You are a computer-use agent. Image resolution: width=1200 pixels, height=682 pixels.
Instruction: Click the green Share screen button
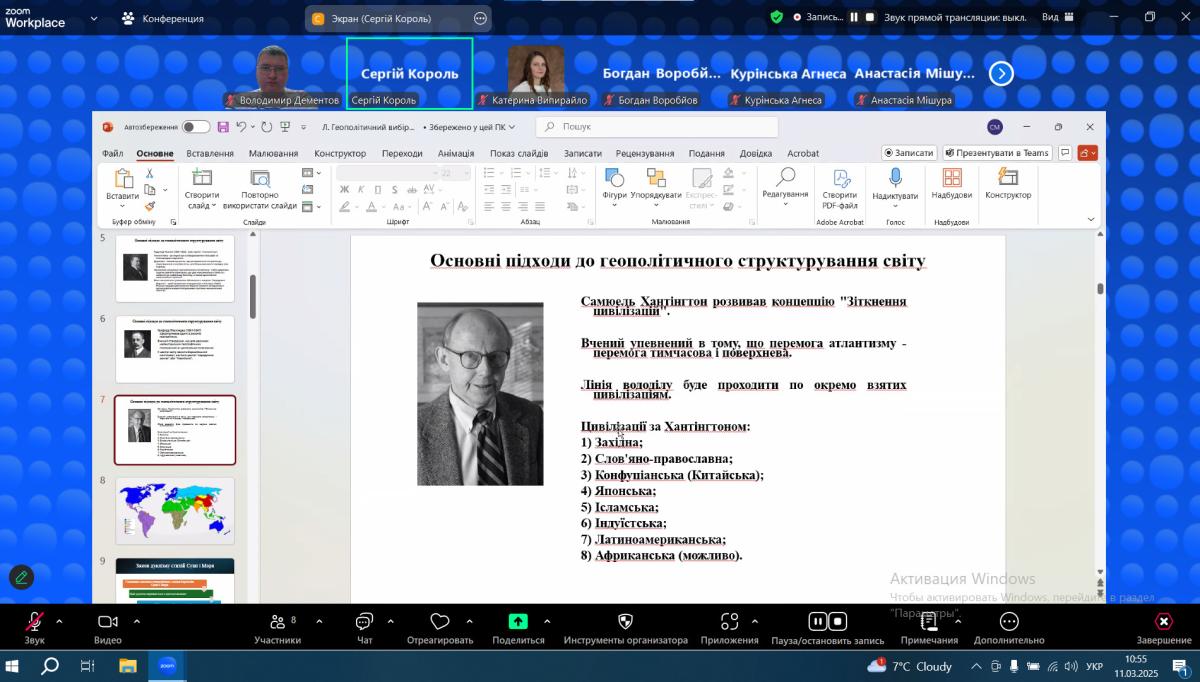tap(518, 622)
